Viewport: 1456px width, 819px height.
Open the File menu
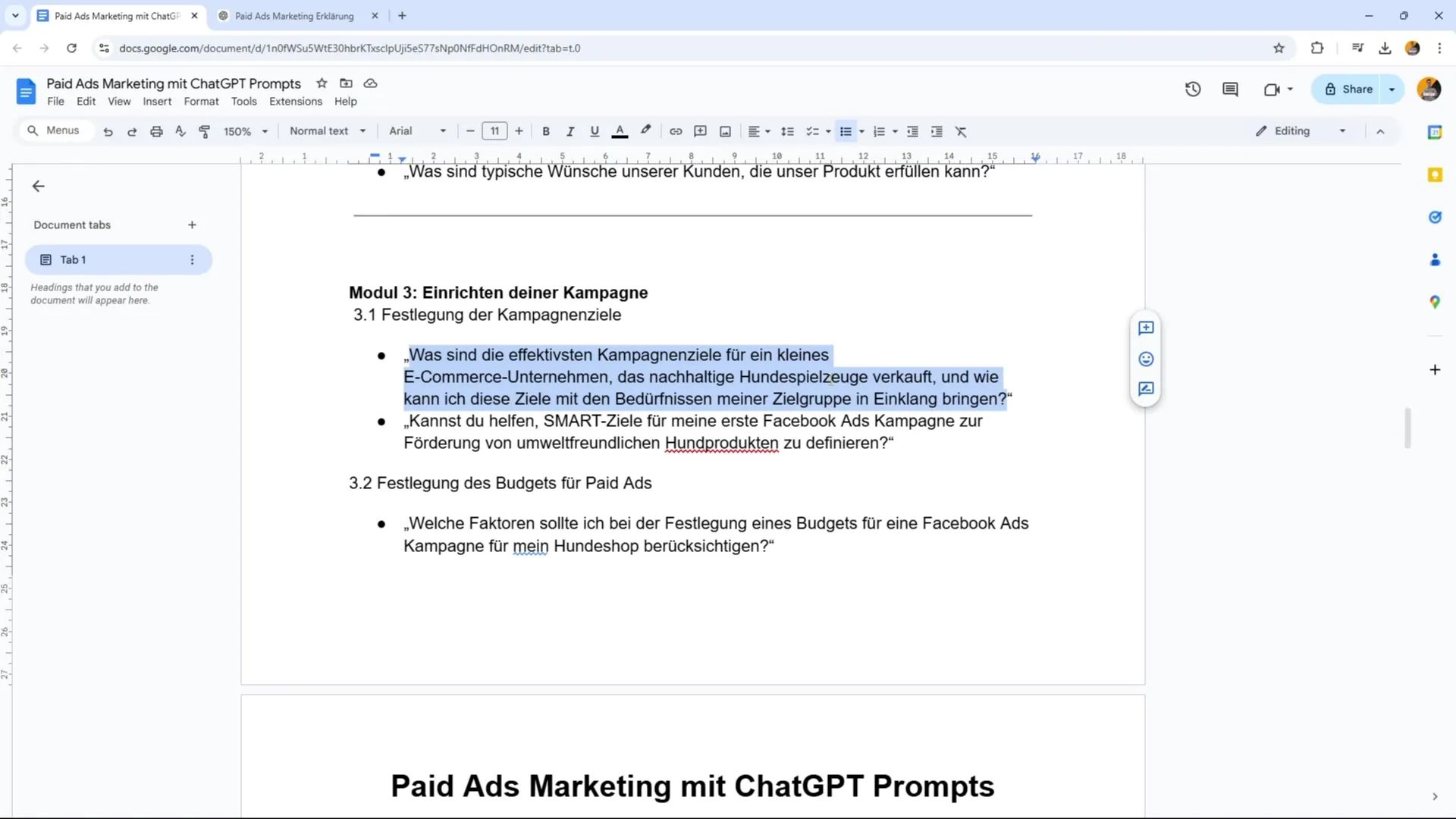pos(55,102)
